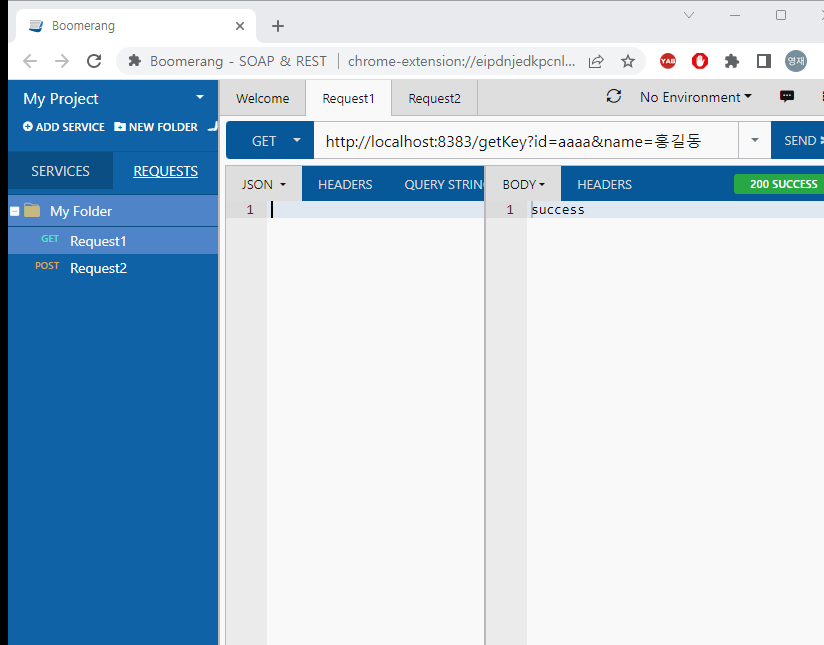Open the request HEADERS tab
The width and height of the screenshot is (824, 645).
tap(345, 185)
